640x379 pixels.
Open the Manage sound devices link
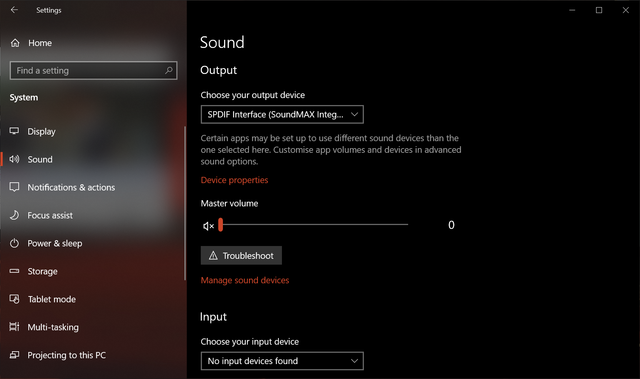(245, 280)
